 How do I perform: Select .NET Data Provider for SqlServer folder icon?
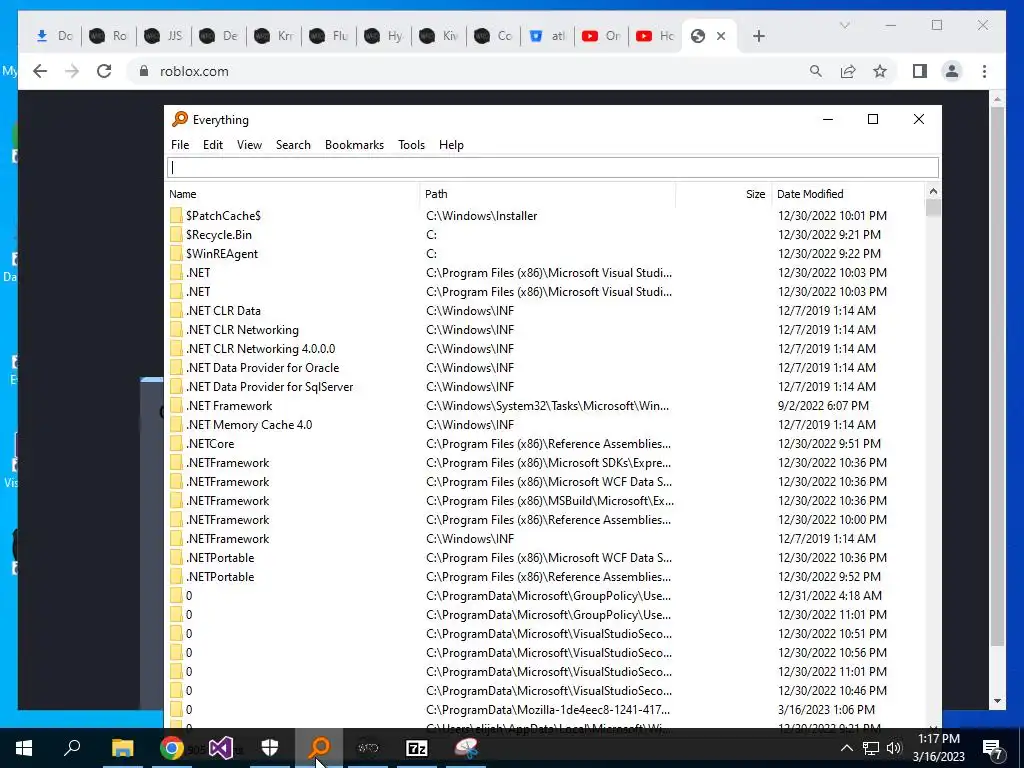[176, 387]
